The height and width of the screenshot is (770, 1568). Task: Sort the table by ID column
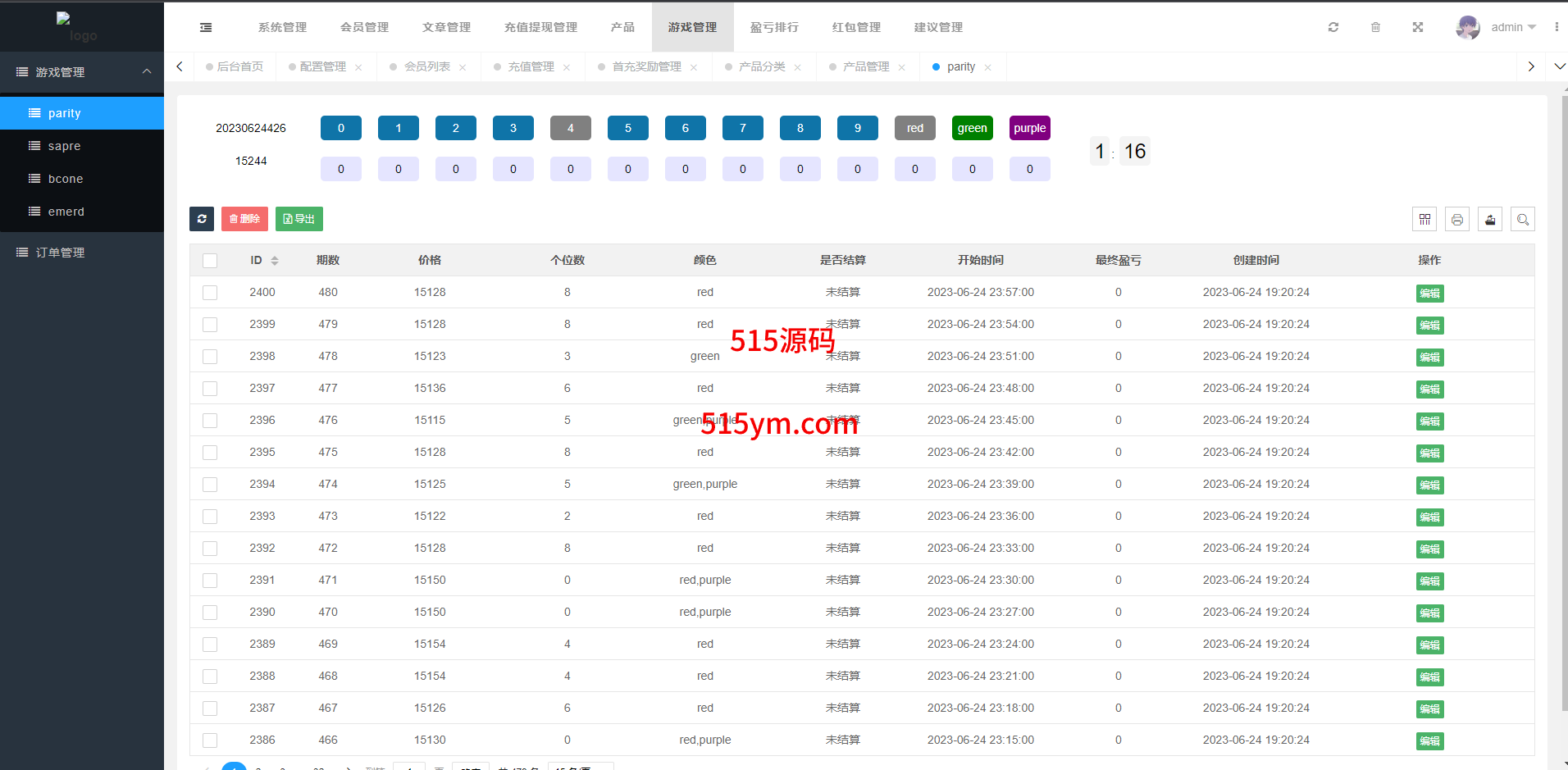pyautogui.click(x=274, y=261)
